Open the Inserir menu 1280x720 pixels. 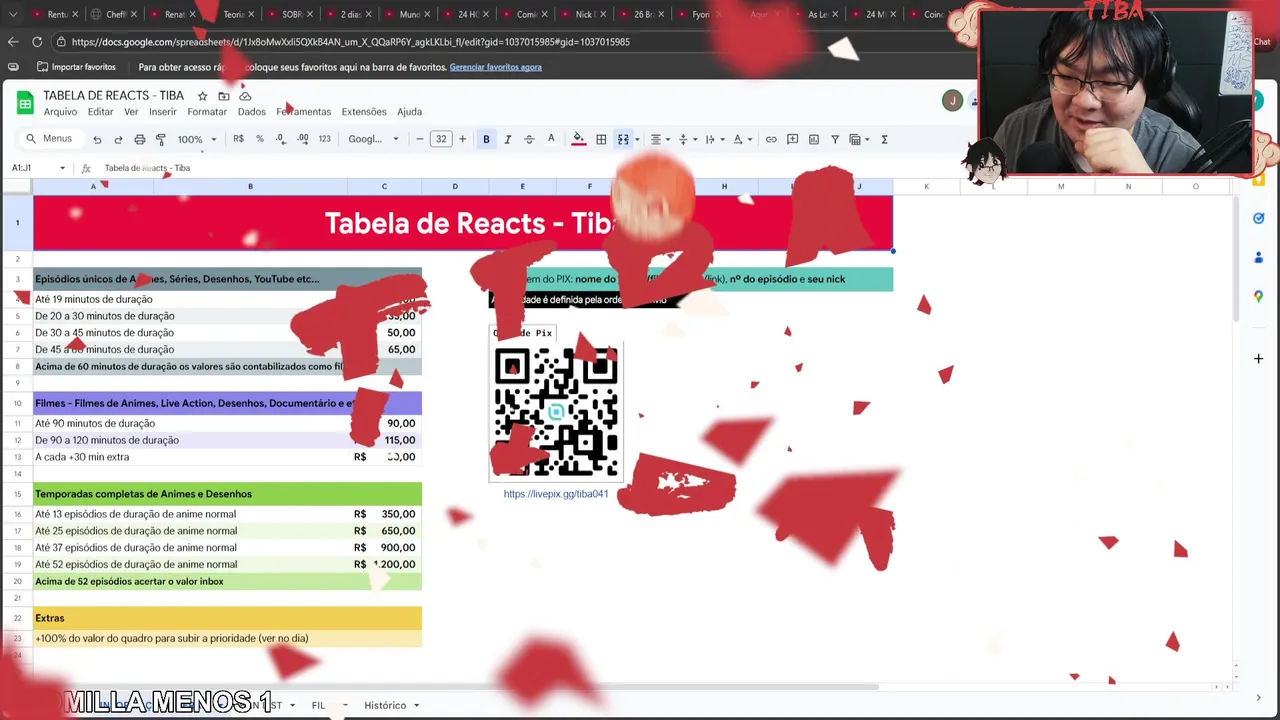coord(163,112)
